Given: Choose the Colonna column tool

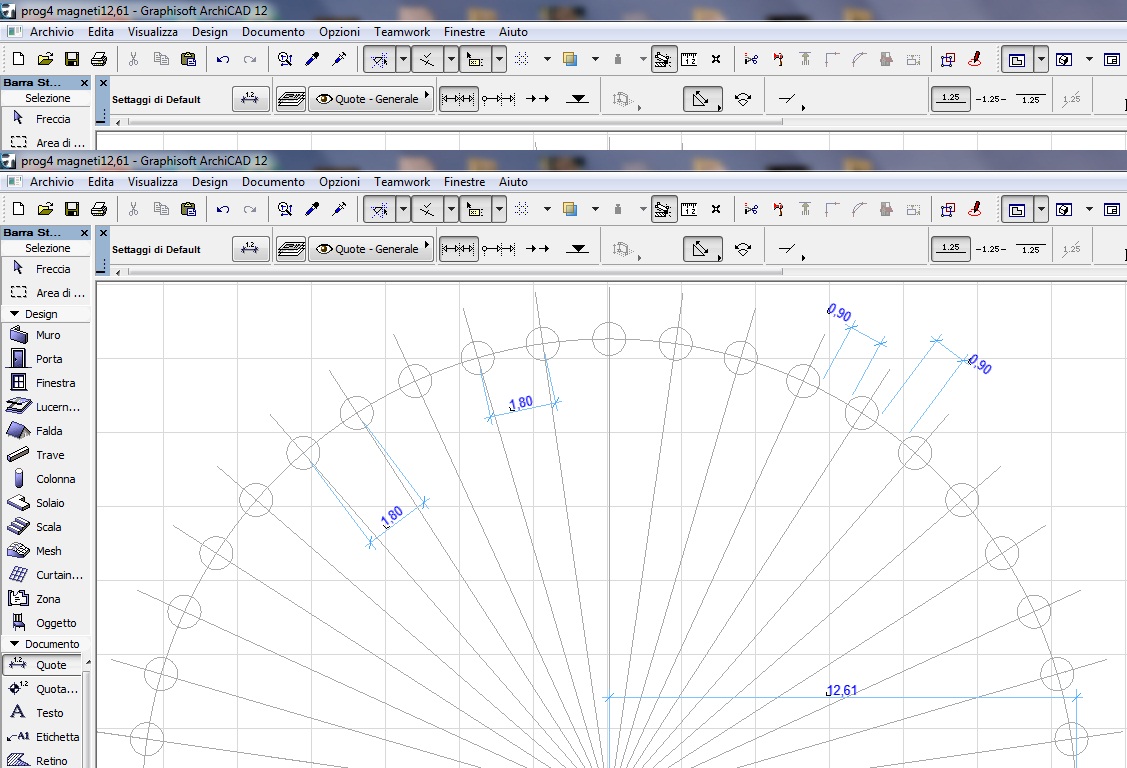Looking at the screenshot, I should (54, 479).
